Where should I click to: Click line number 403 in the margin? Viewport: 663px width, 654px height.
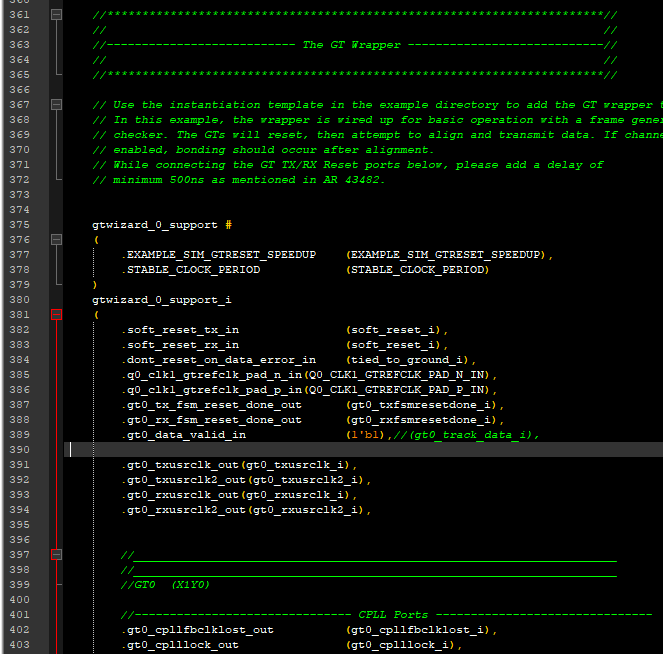point(19,645)
